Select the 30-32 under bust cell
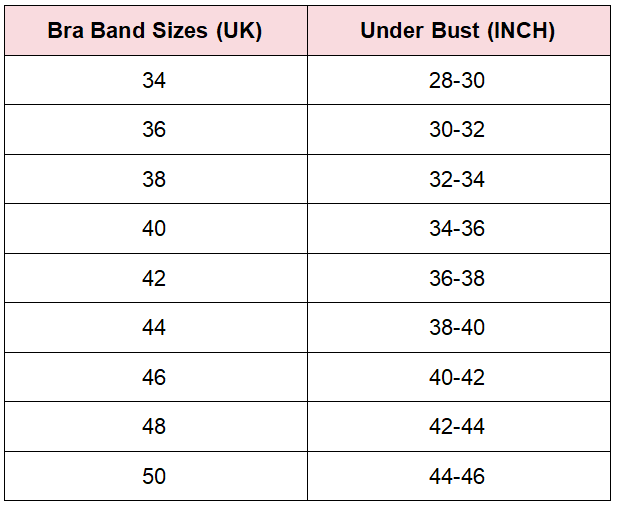Viewport: 617px width, 509px height. pyautogui.click(x=459, y=129)
